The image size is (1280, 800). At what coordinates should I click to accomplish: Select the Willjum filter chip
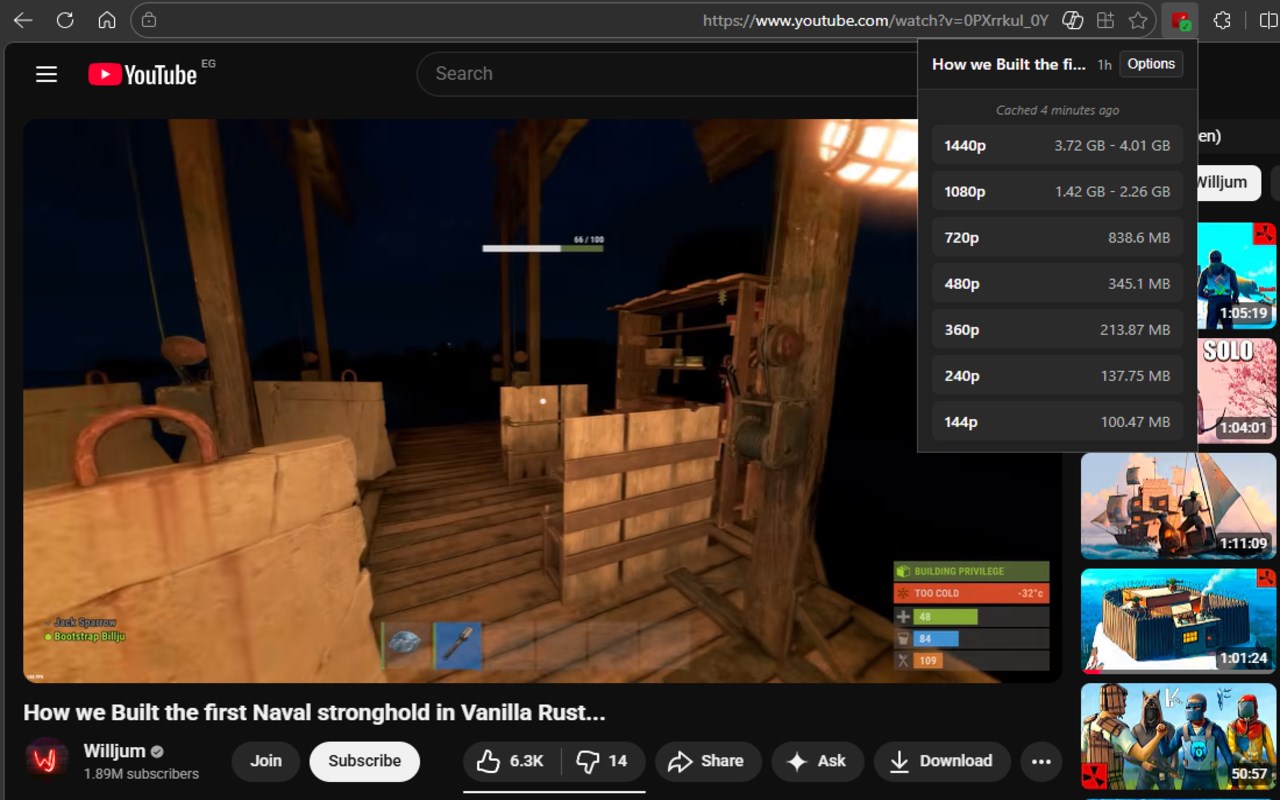point(1229,183)
